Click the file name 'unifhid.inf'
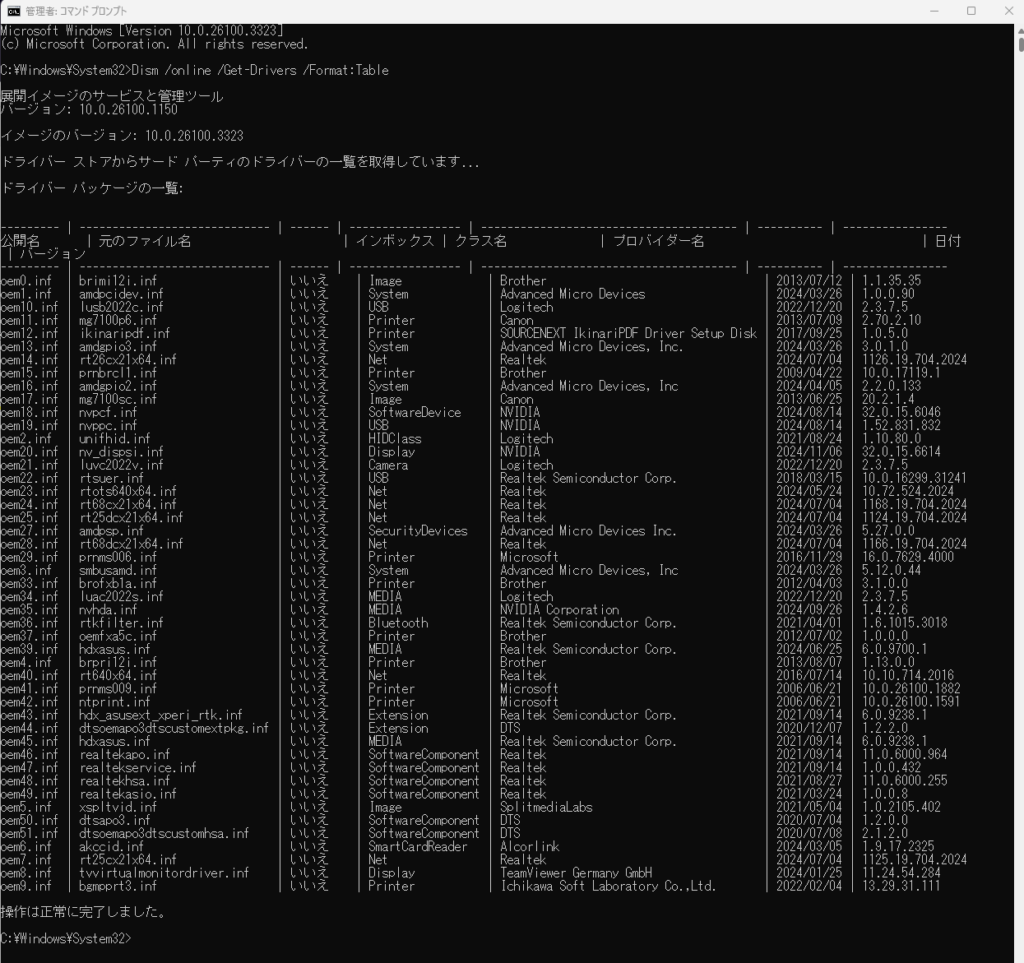Viewport: 1024px width, 963px height. [115, 439]
